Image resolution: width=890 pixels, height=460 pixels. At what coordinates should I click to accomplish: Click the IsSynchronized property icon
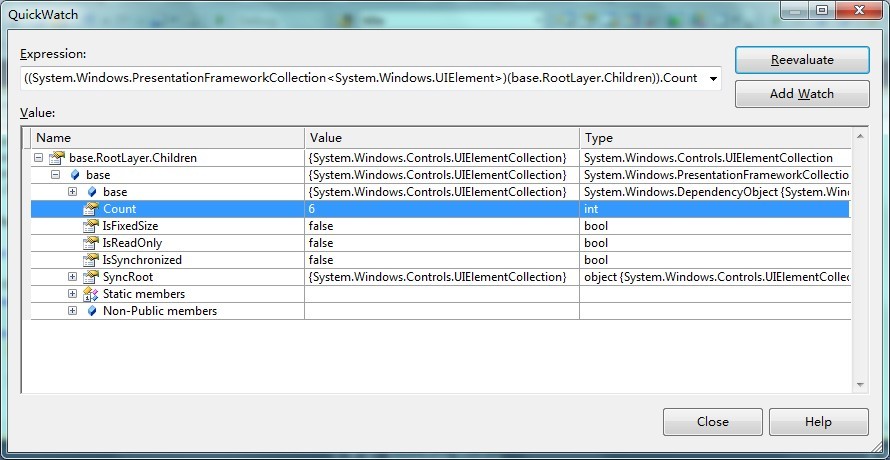coord(91,260)
